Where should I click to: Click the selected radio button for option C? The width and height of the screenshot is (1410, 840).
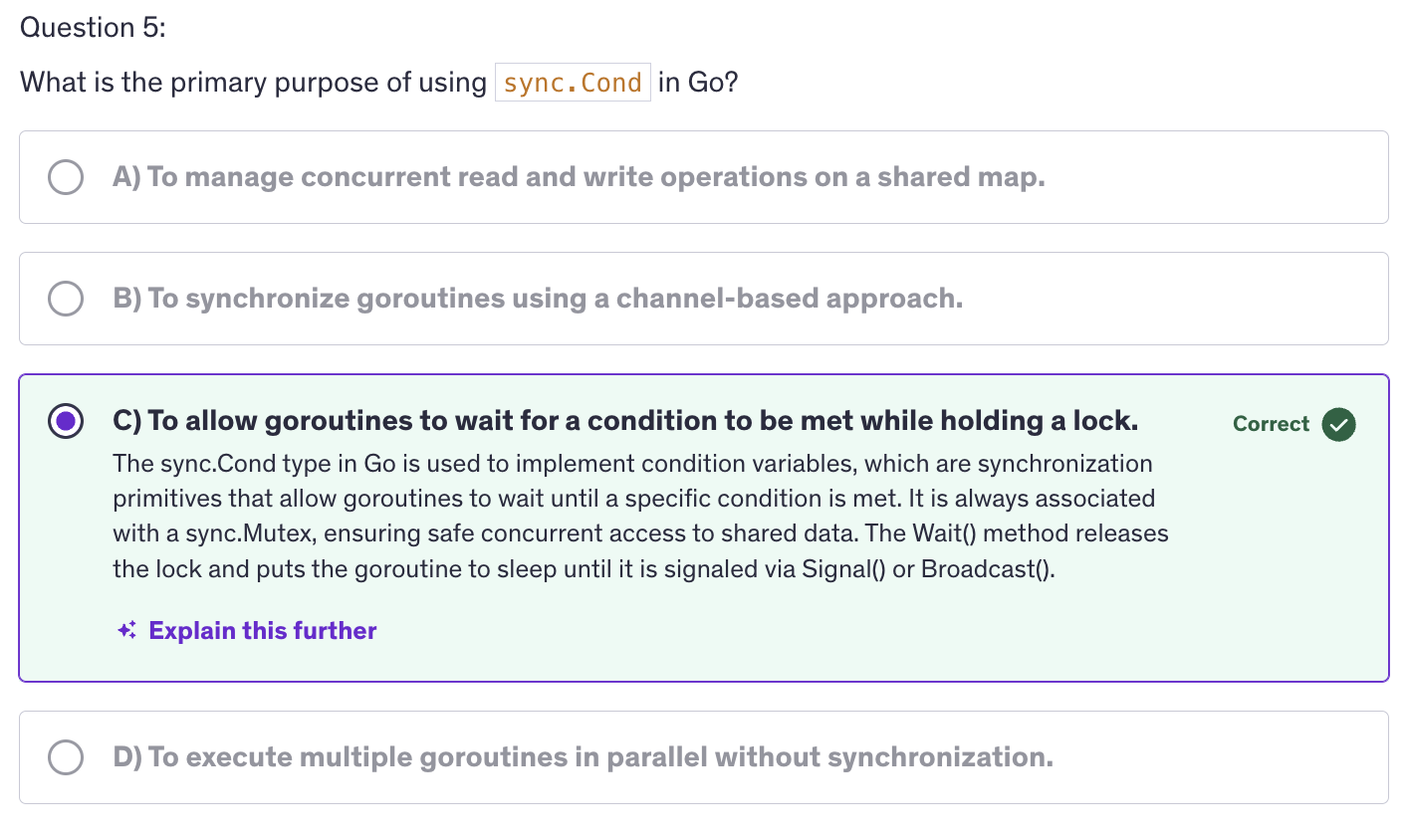coord(66,421)
